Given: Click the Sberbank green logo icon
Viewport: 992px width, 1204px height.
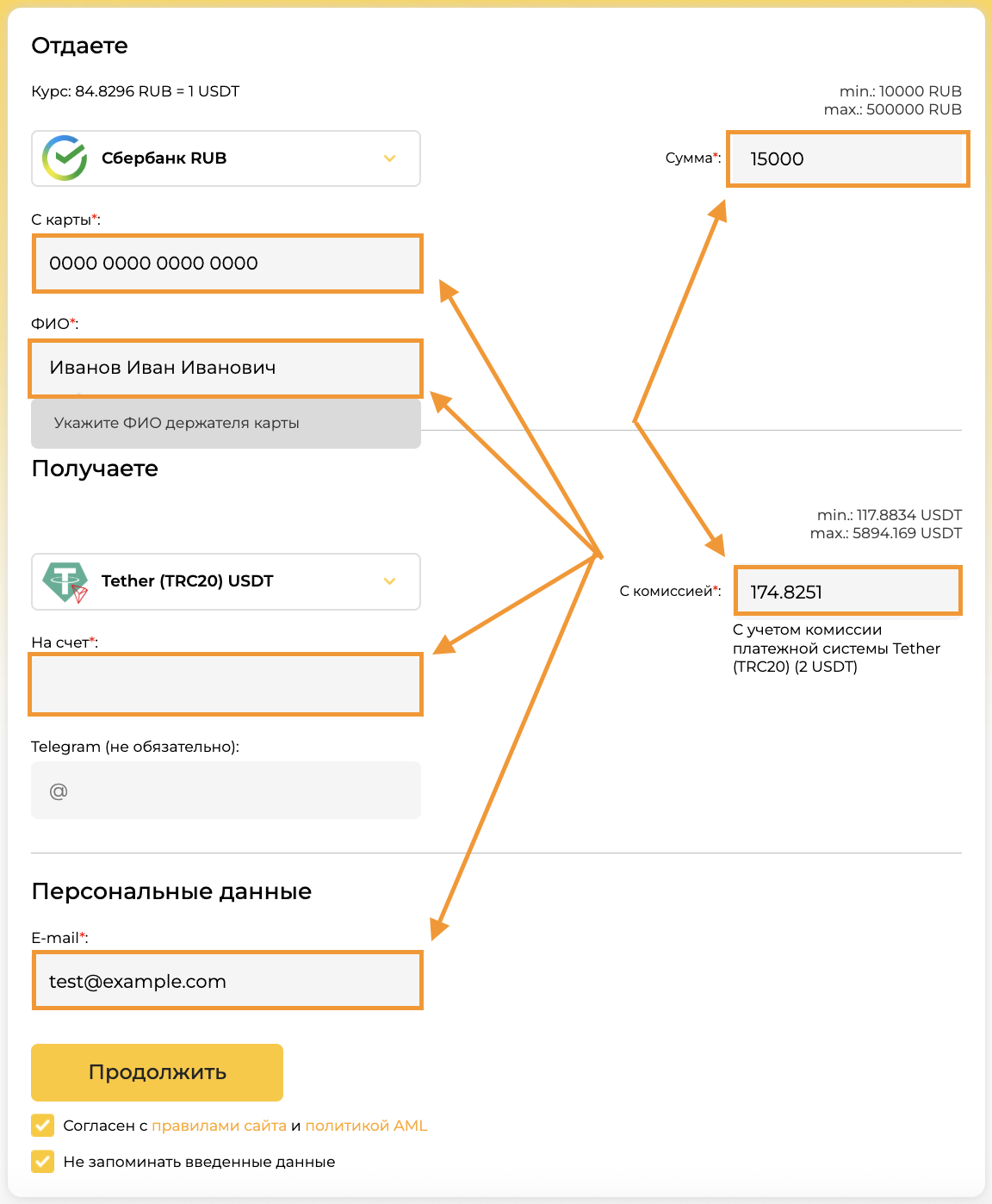Looking at the screenshot, I should click(65, 158).
